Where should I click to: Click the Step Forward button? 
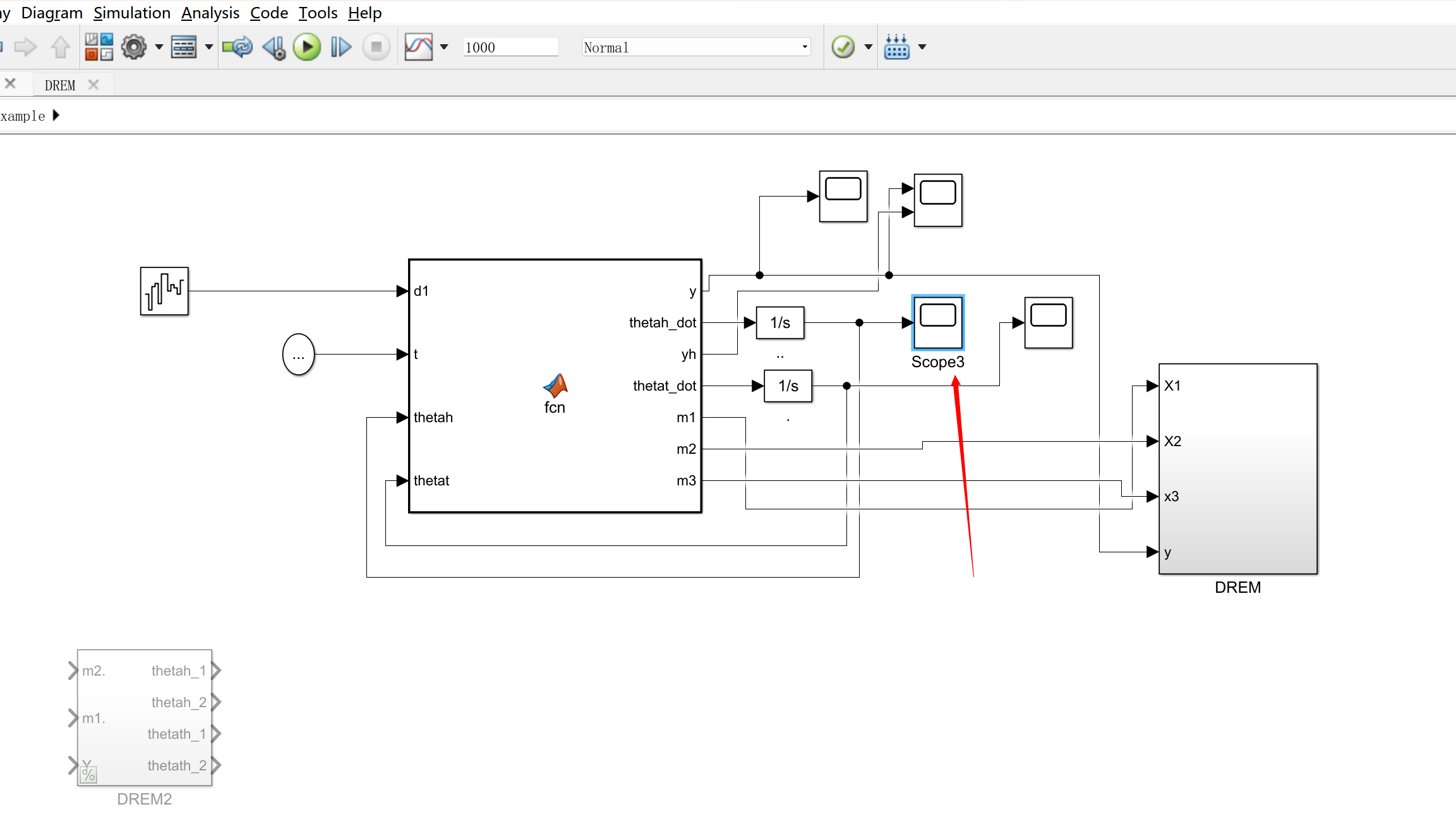341,47
